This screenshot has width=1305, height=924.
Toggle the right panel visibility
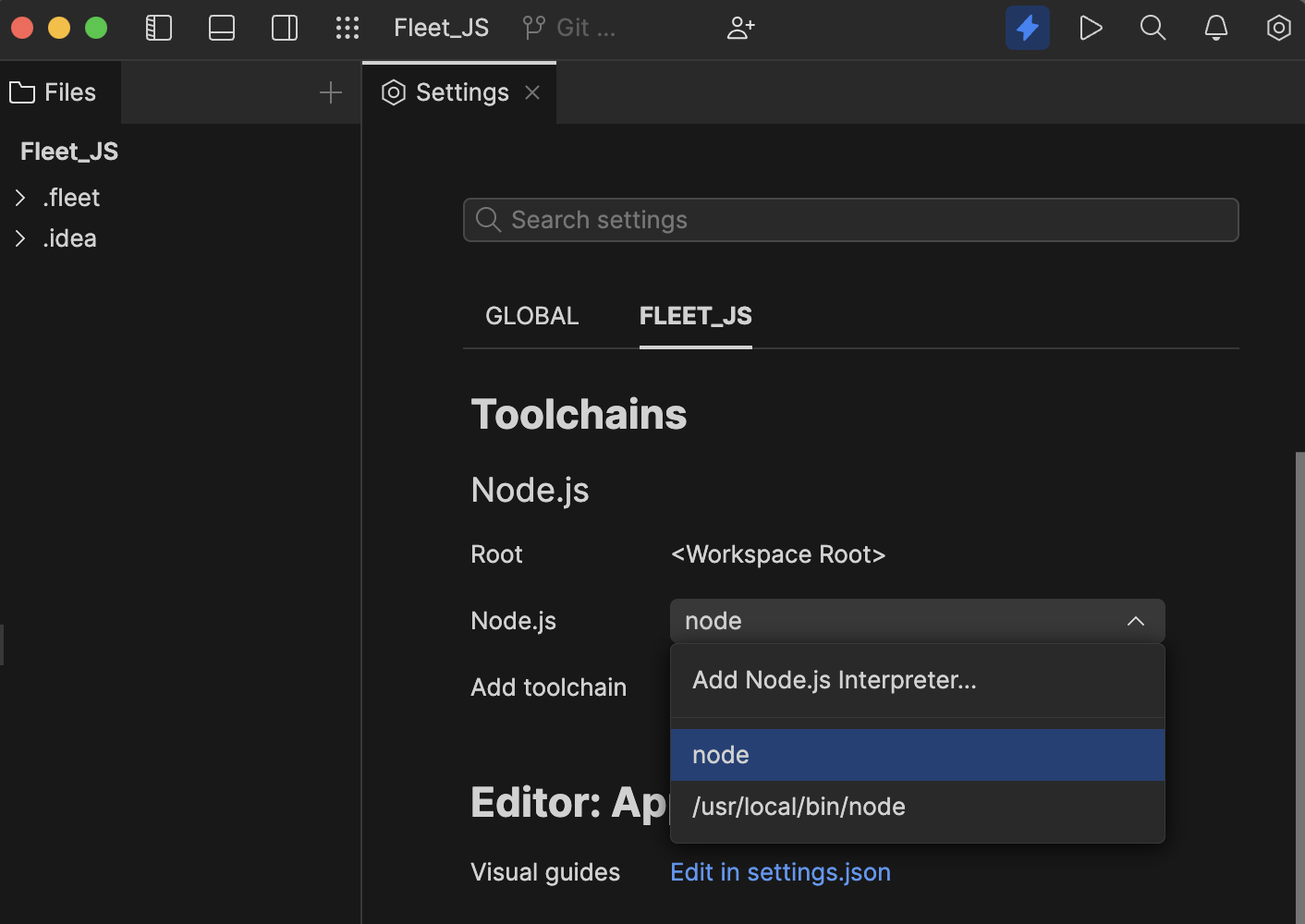click(284, 28)
